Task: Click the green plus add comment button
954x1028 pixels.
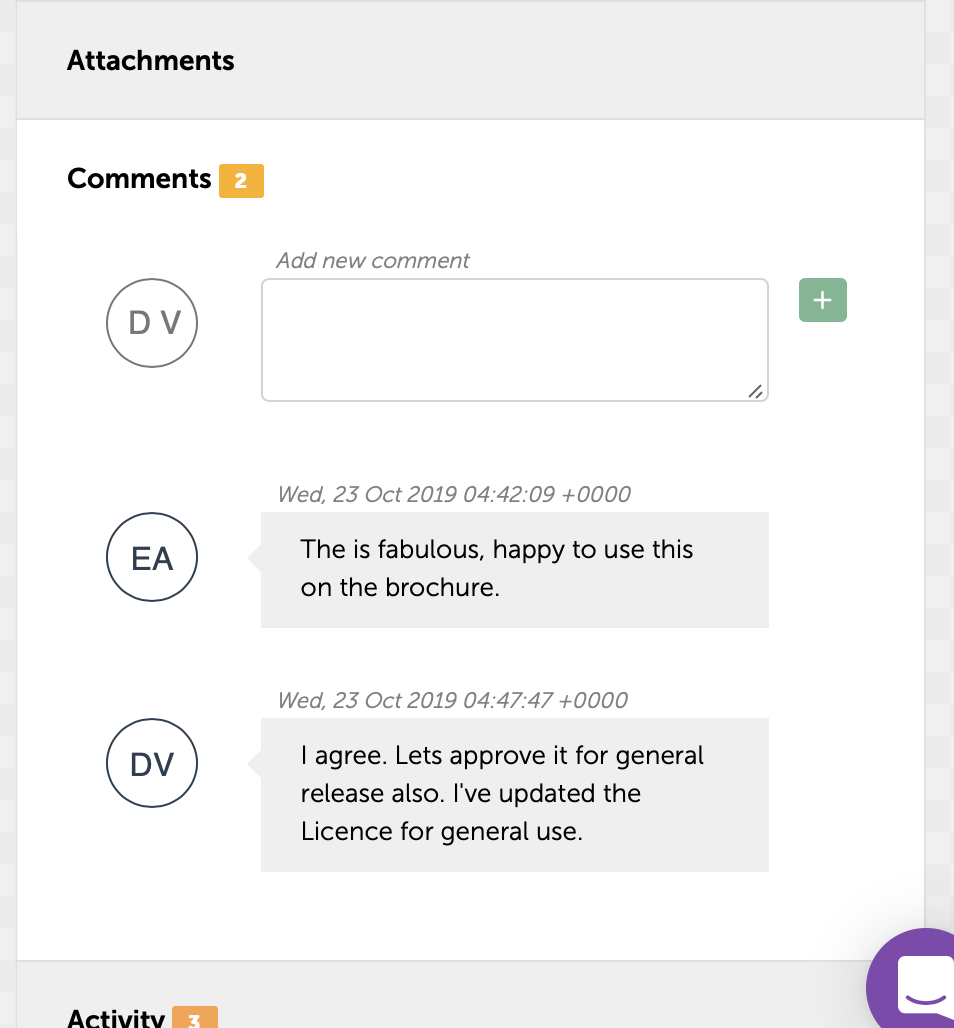Action: [822, 300]
